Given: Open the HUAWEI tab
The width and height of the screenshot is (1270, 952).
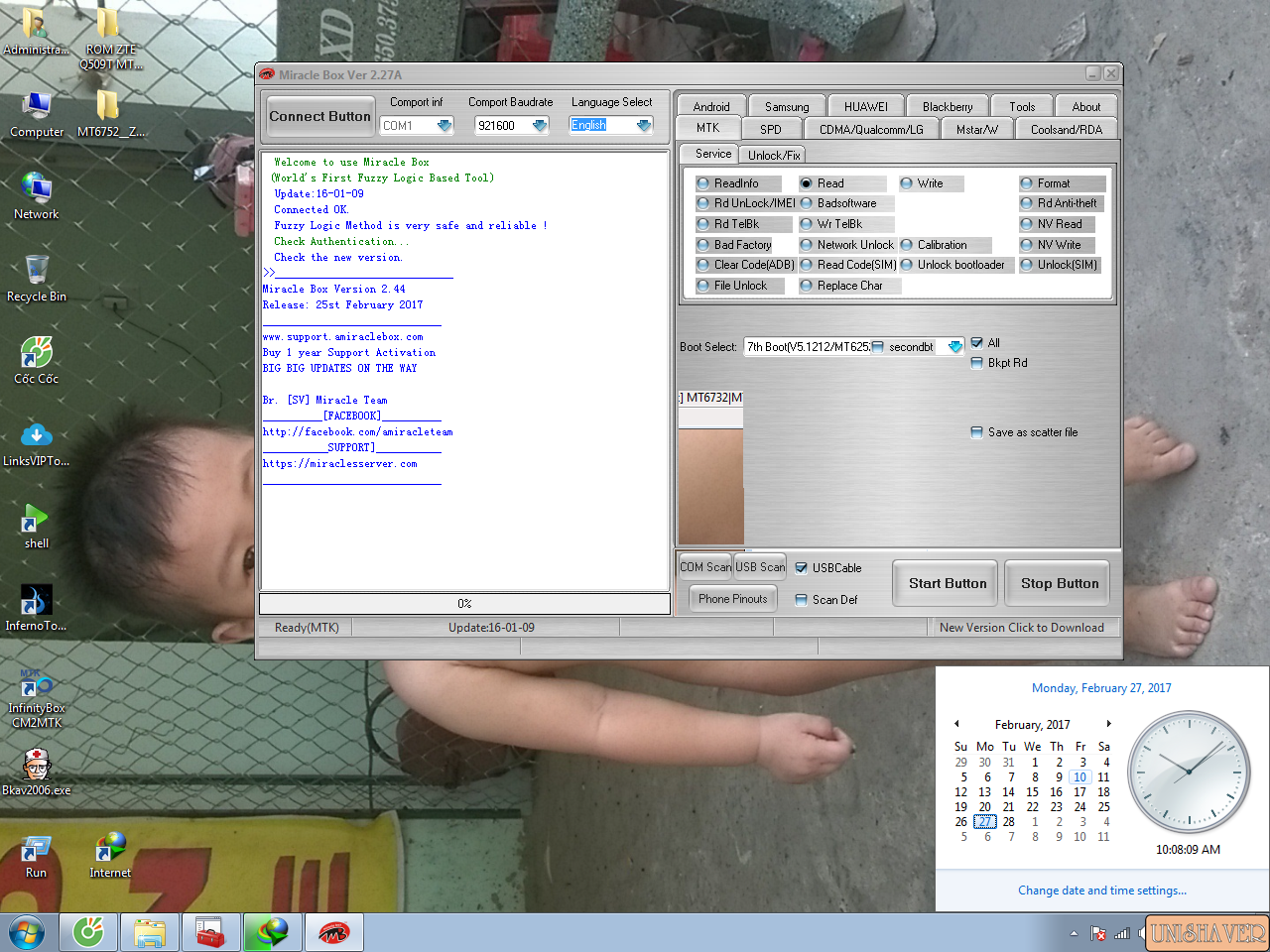Looking at the screenshot, I should click(866, 106).
